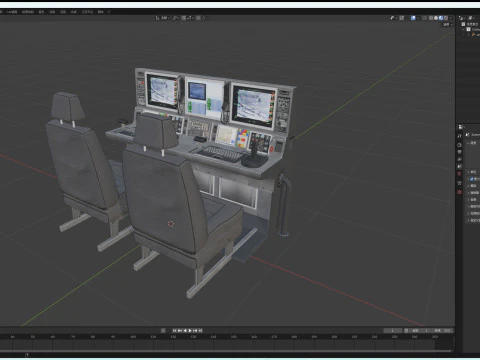480x360 pixels.
Task: Jump to next keyframe
Action: [195, 331]
